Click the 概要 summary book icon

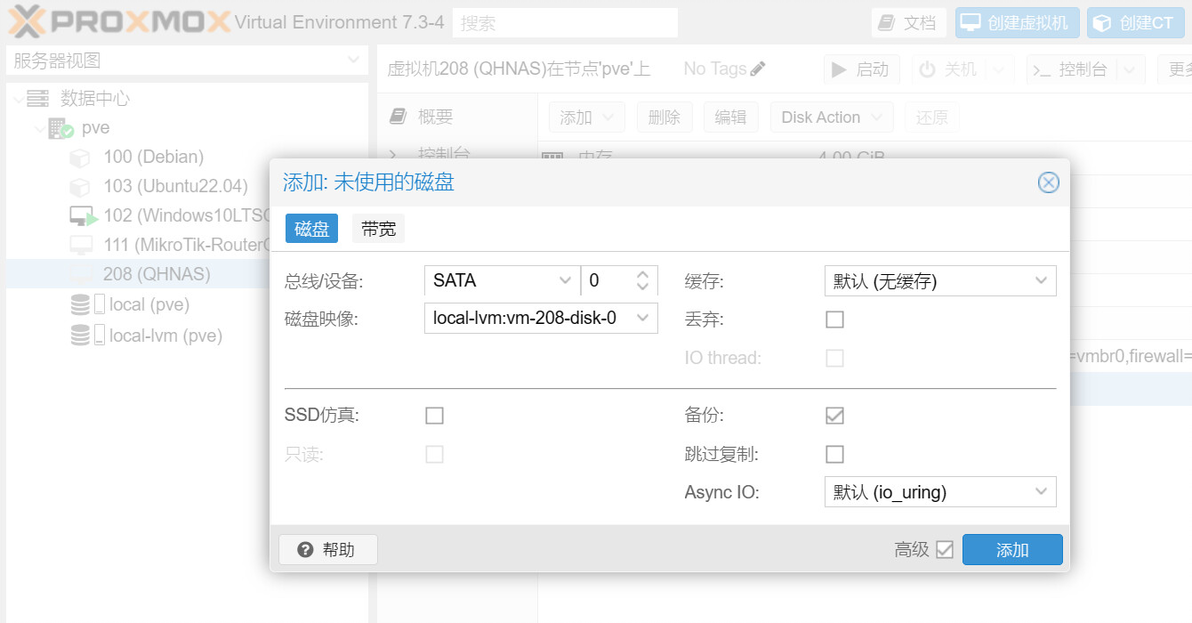tap(398, 116)
